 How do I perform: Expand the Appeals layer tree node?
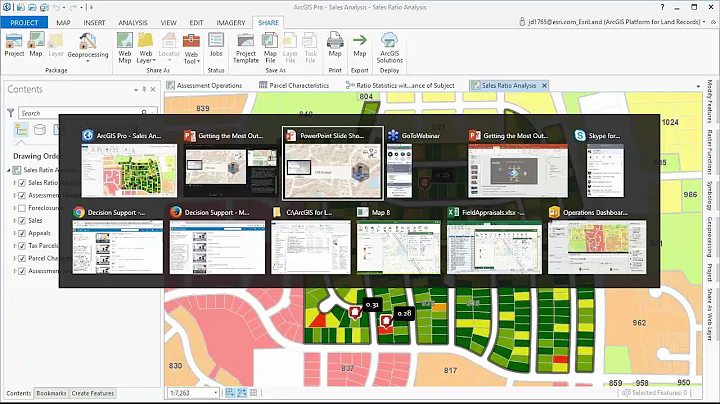15,233
